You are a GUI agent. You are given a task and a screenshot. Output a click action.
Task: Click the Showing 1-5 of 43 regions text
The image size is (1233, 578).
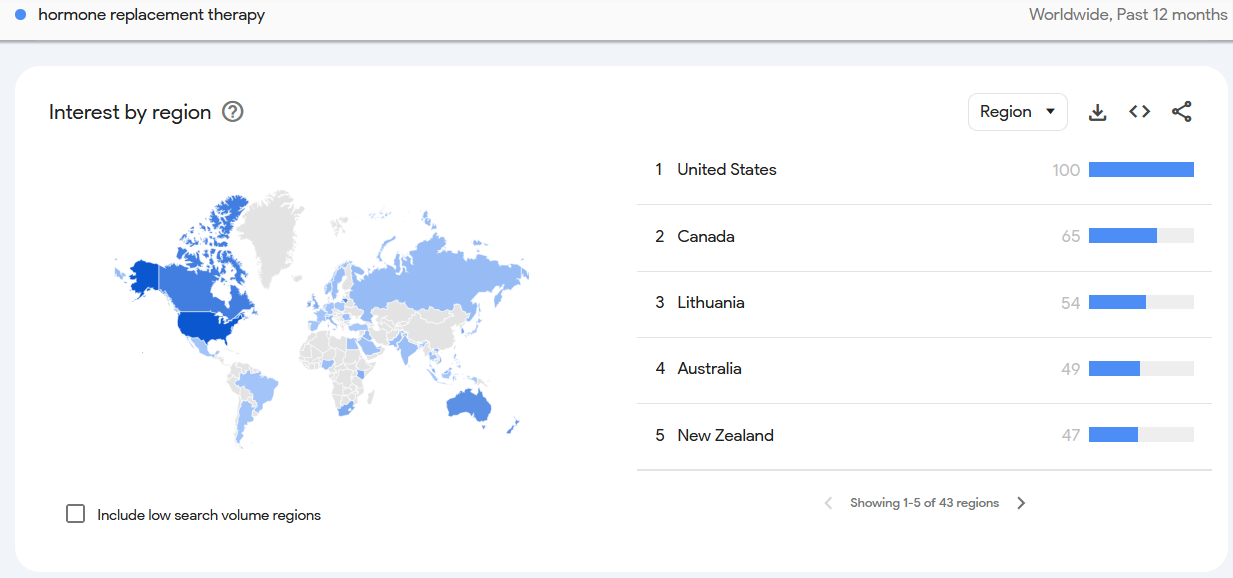coord(924,503)
